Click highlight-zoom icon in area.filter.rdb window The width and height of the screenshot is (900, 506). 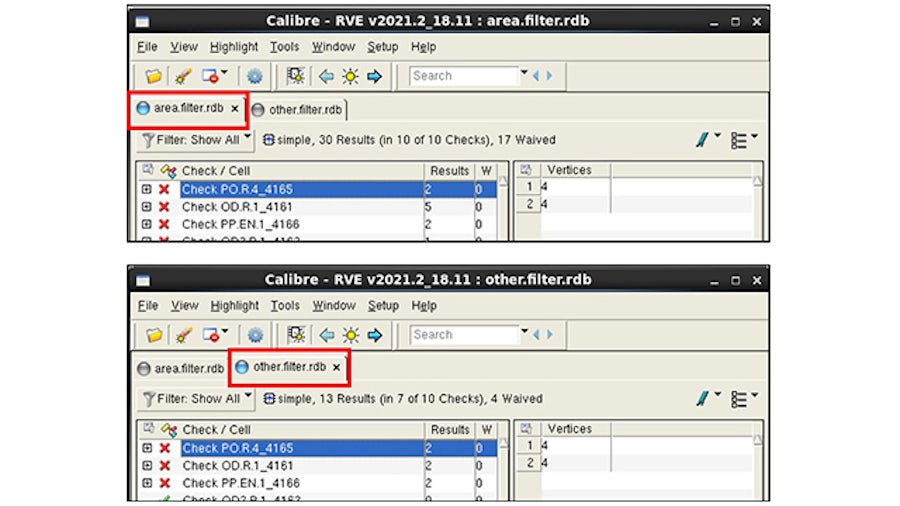(296, 76)
